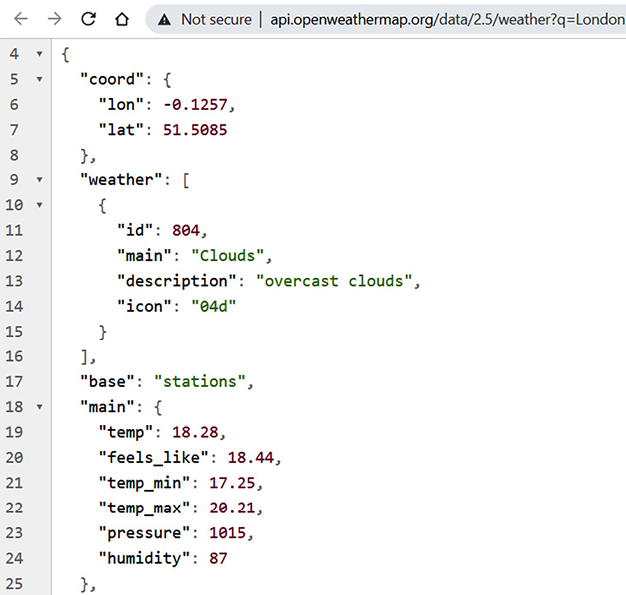Open site info via Not secure label

pyautogui.click(x=216, y=19)
